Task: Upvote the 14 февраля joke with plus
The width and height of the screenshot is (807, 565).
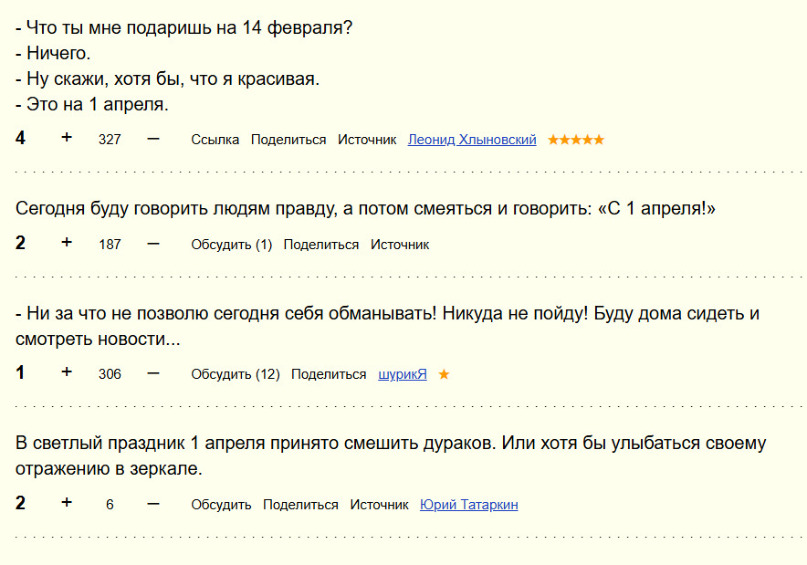Action: point(67,138)
